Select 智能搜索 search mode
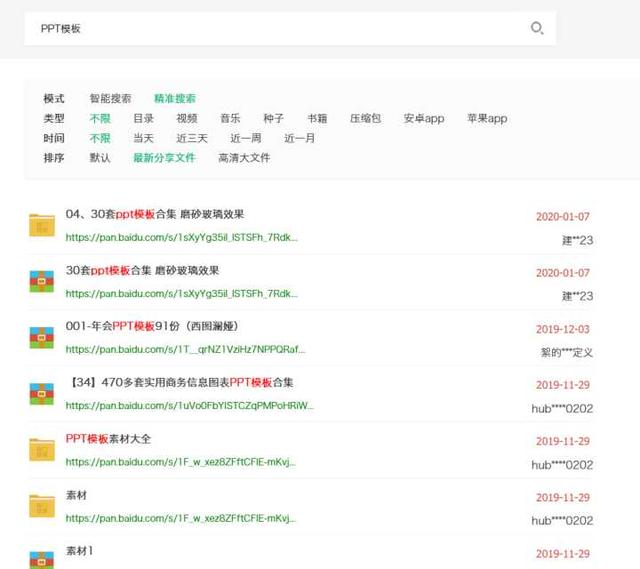 (x=110, y=98)
